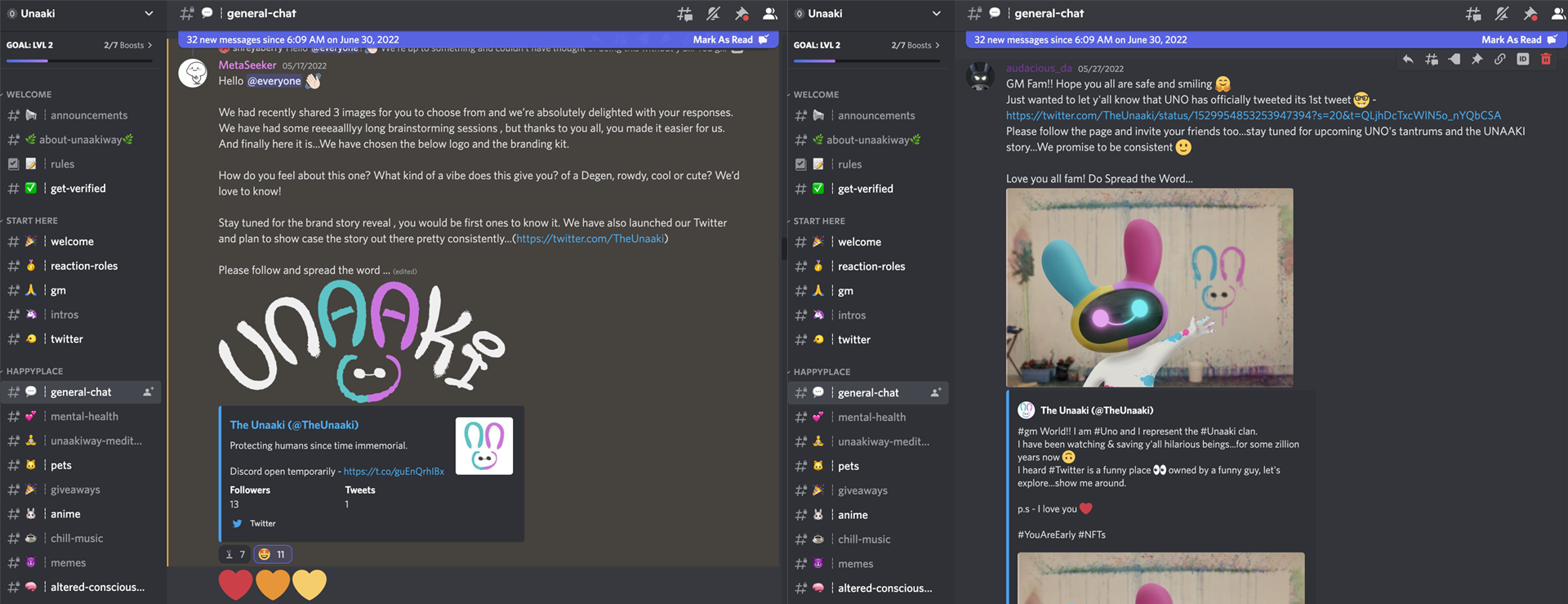
Task: Toggle member list in right window
Action: pyautogui.click(x=1558, y=14)
